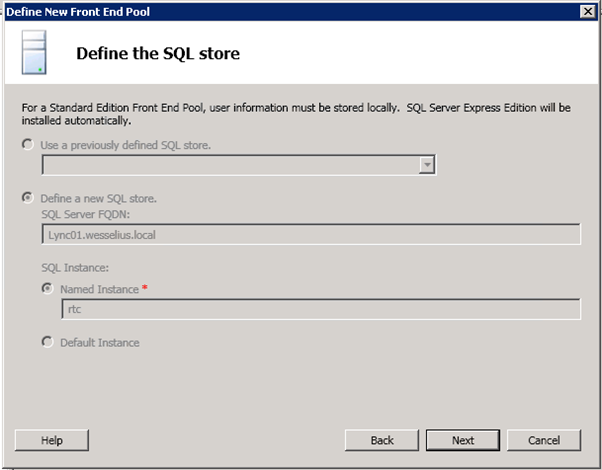Cancel the front end pool wizard
This screenshot has width=602, height=470.
[x=543, y=440]
